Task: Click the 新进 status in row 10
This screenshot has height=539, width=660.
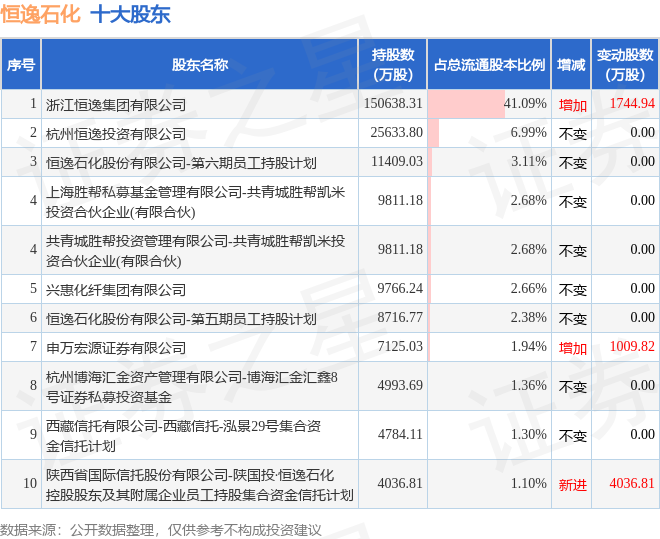Action: pos(572,485)
